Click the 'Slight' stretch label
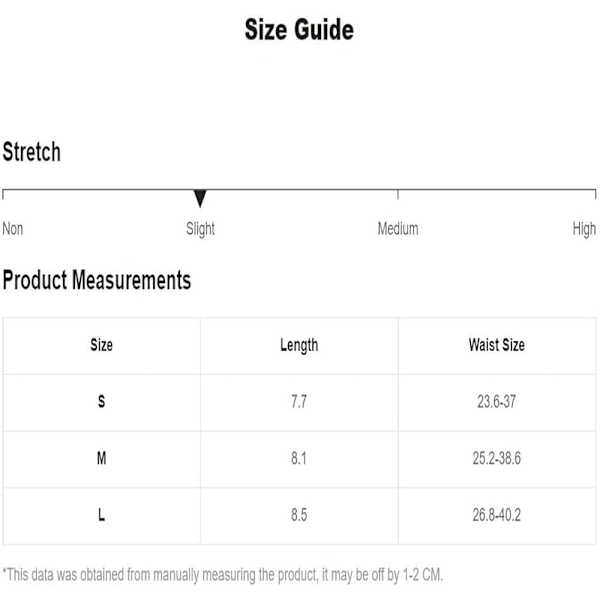The width and height of the screenshot is (600, 600). point(200,229)
